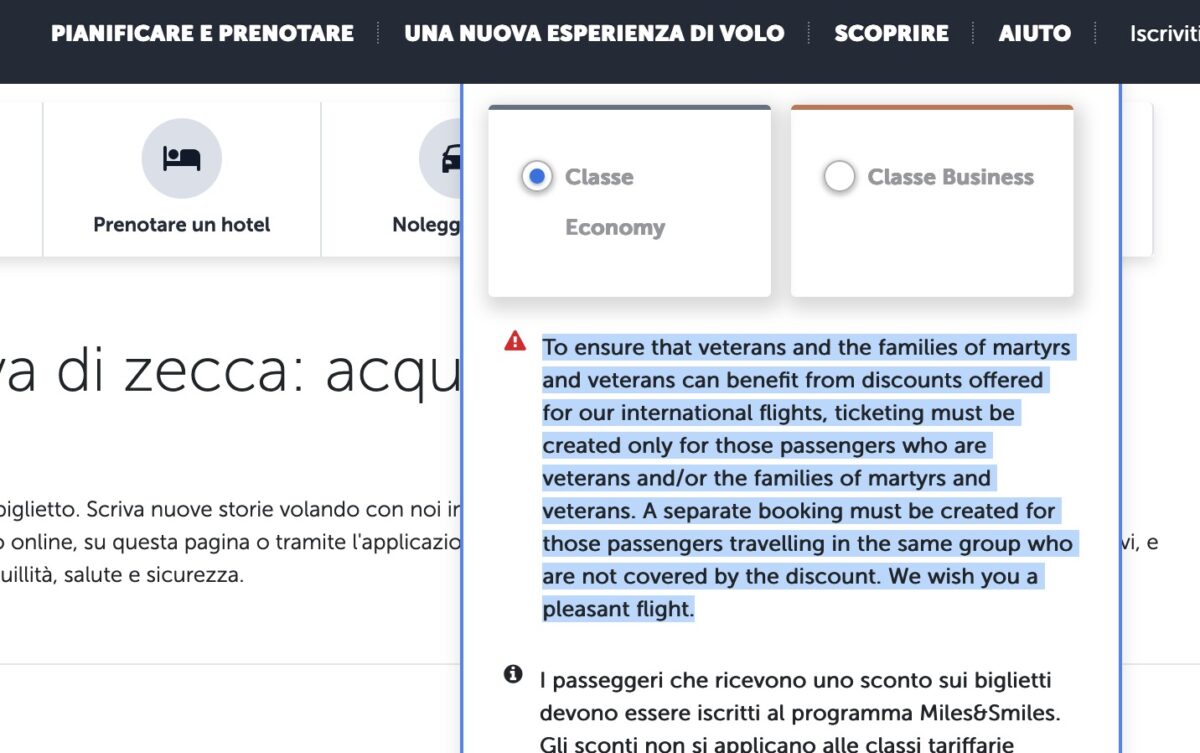Open the Scoprire menu

[x=891, y=33]
